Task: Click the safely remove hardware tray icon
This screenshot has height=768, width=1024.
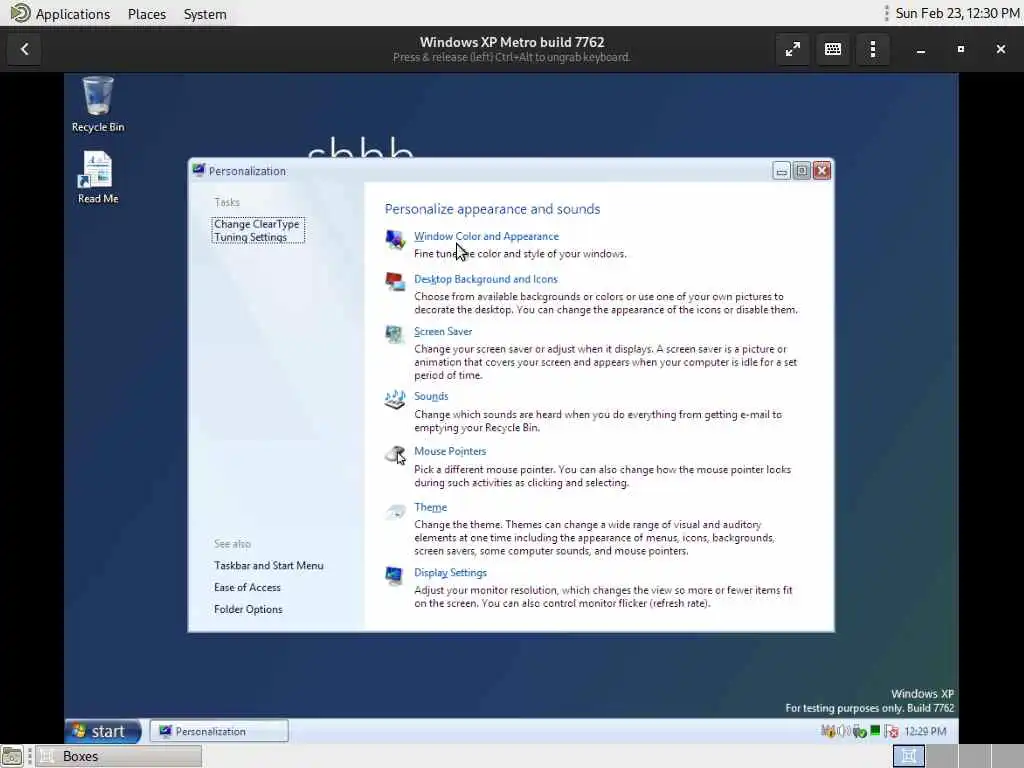Action: point(859,732)
